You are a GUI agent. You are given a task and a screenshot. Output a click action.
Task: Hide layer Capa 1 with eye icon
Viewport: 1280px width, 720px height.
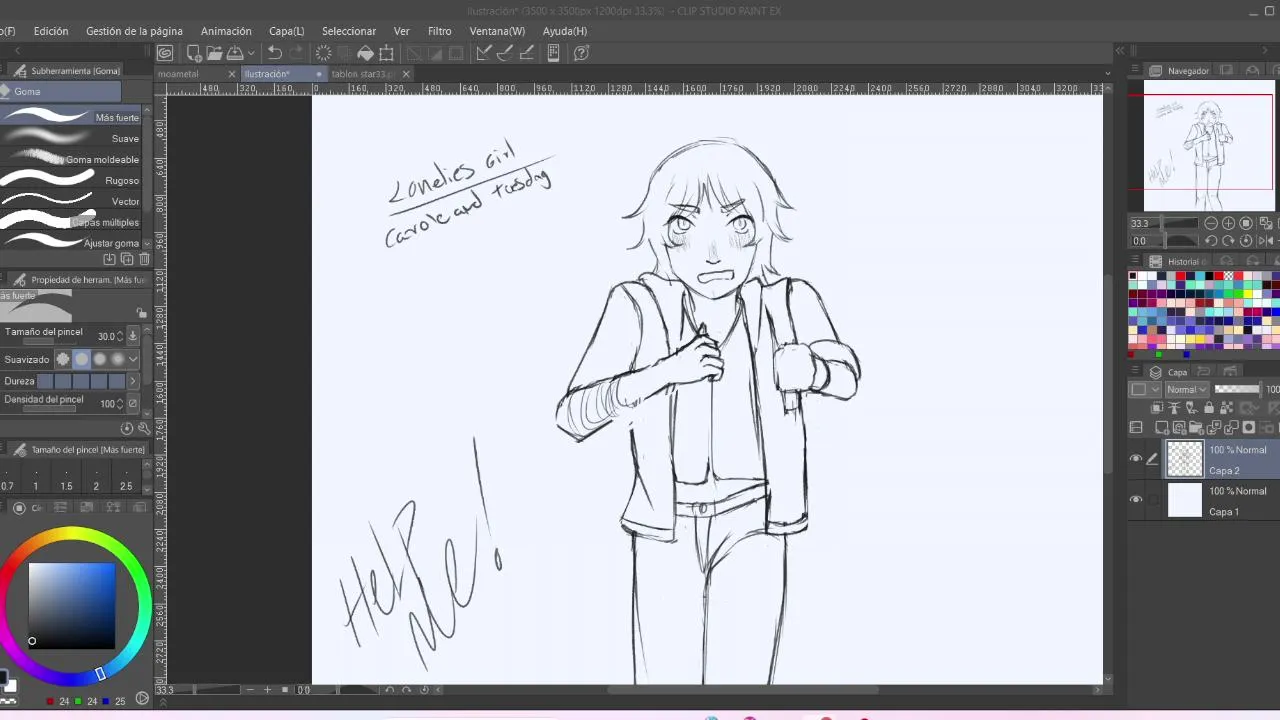[1136, 499]
